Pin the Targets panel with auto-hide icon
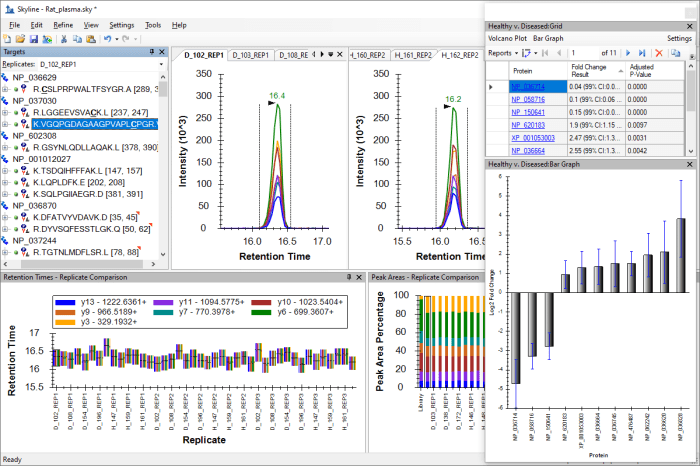 click(x=151, y=51)
